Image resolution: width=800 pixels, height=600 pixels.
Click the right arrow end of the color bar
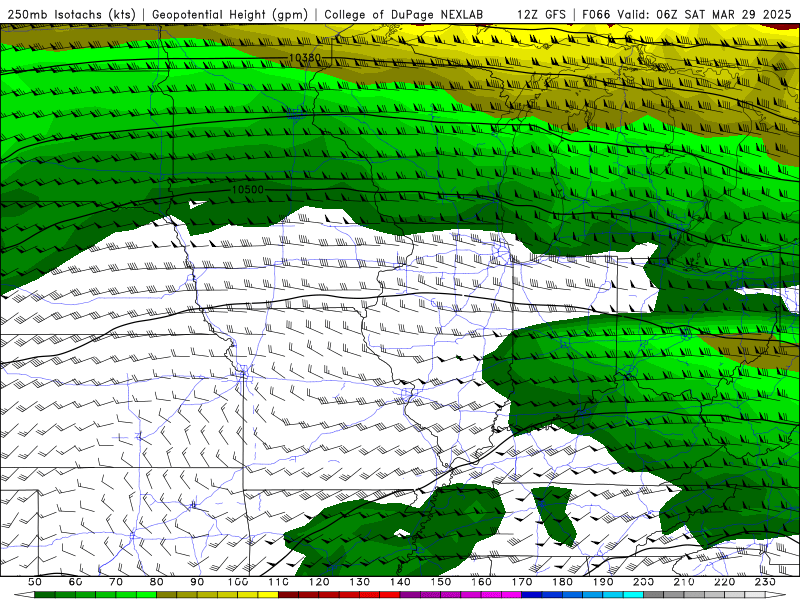click(776, 595)
